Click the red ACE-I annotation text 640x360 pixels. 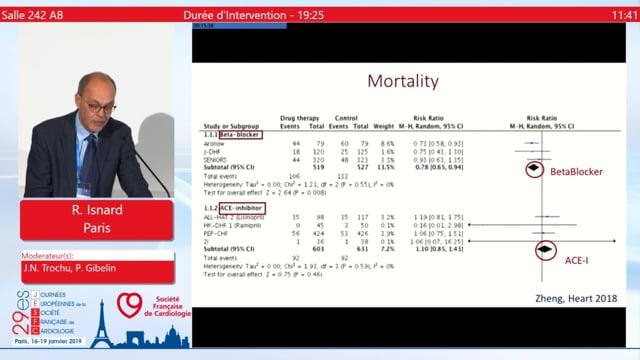pos(576,260)
